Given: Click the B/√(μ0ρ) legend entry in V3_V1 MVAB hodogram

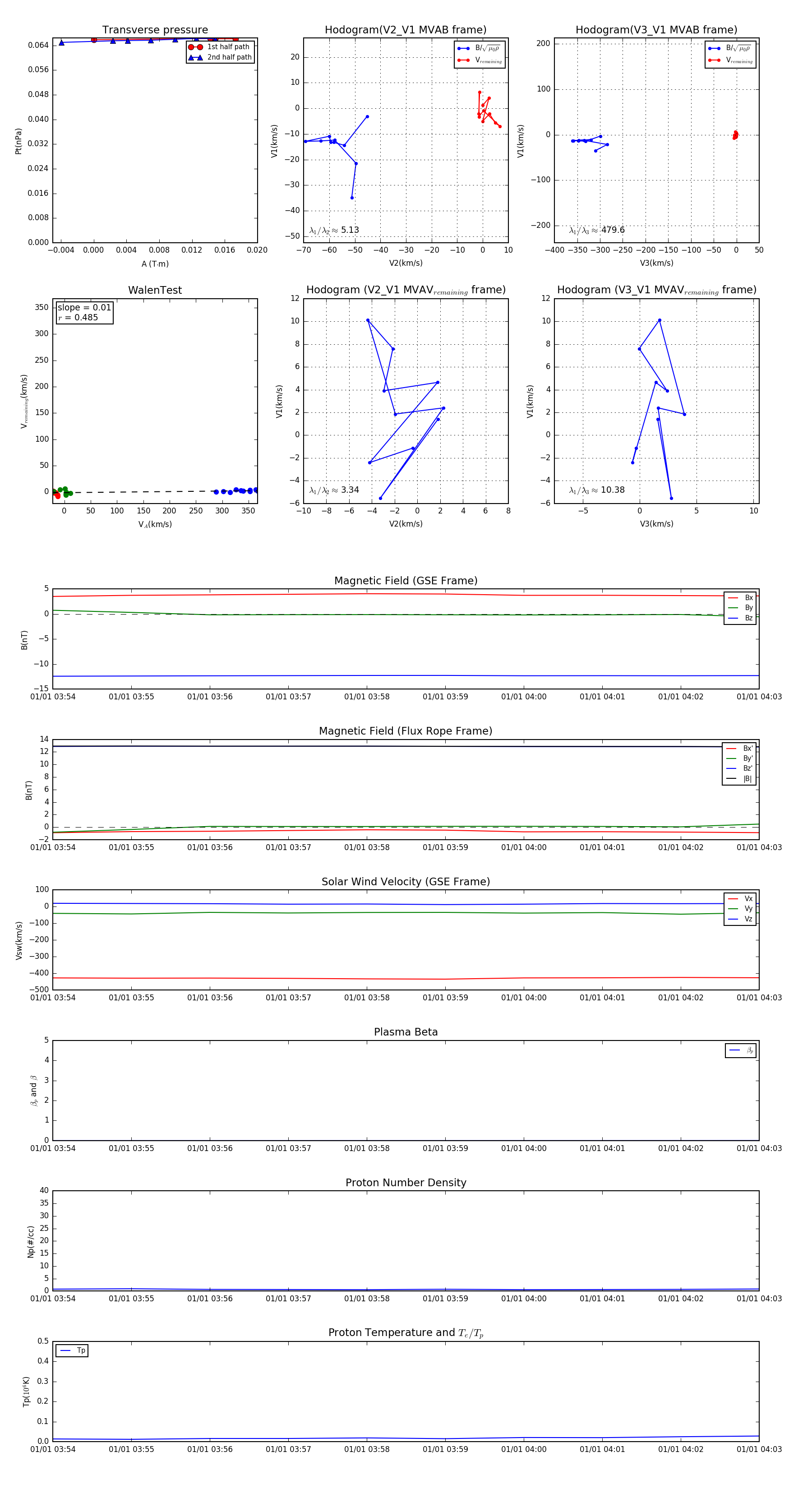Looking at the screenshot, I should (730, 48).
